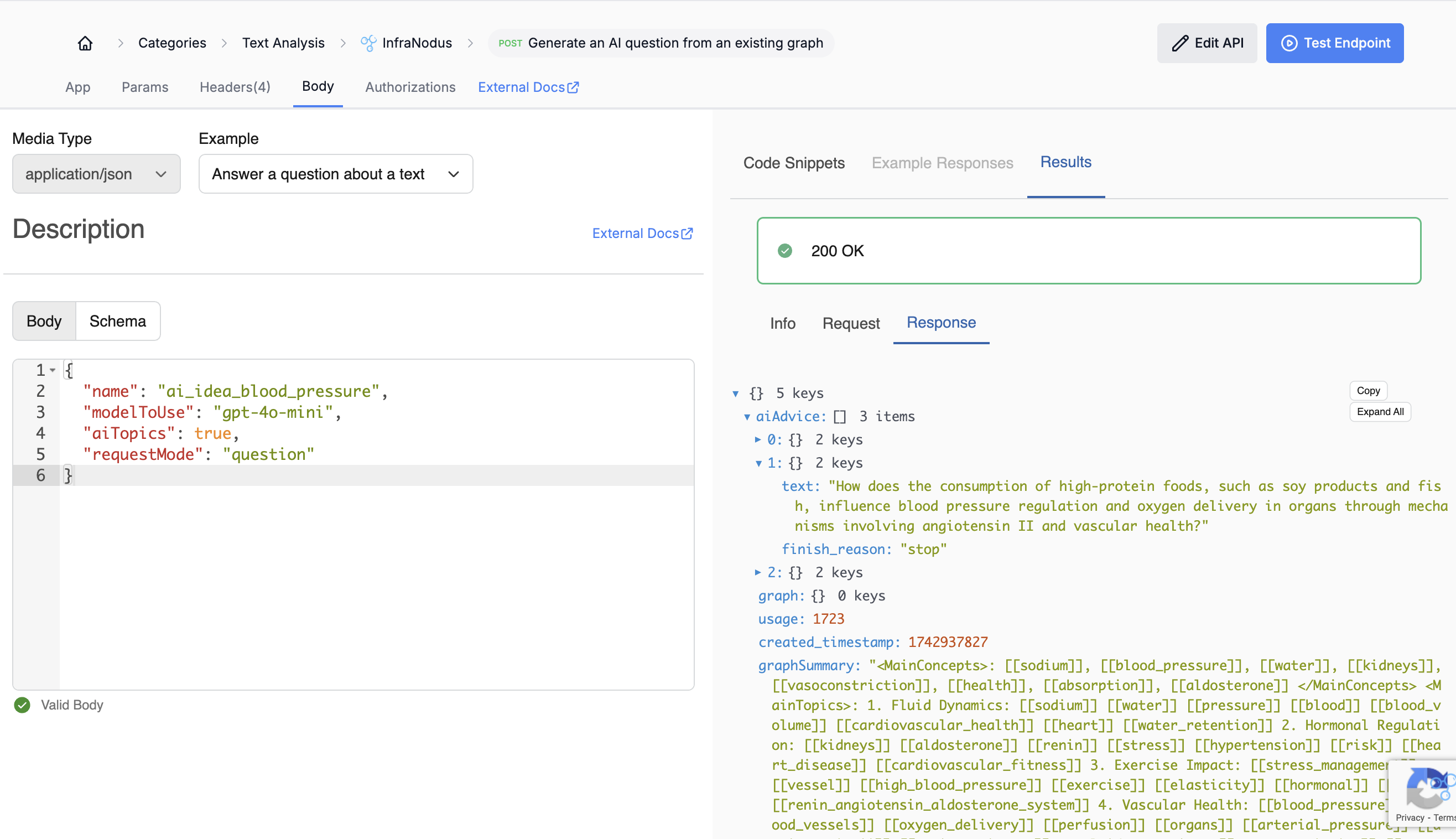The height and width of the screenshot is (839, 1456).
Task: Open the Privacy link in reCAPTCHA badge
Action: point(1410,817)
